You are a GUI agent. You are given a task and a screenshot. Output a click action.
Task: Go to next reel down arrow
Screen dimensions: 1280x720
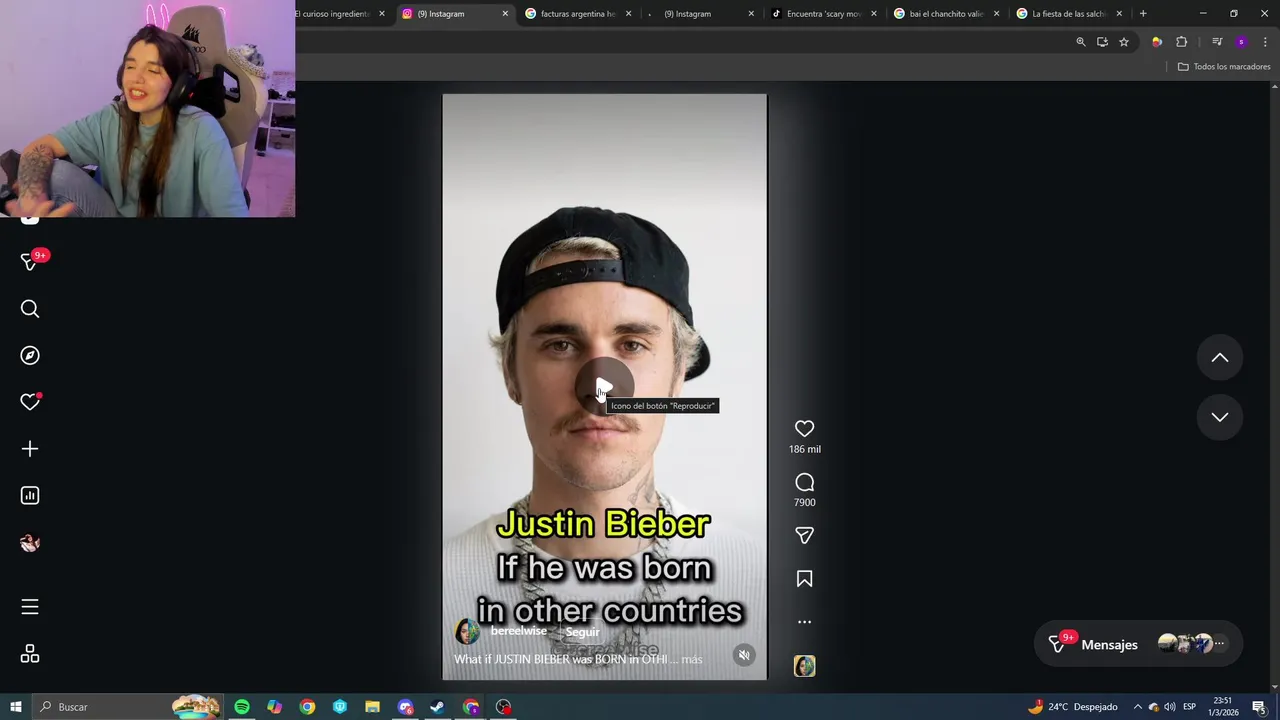tap(1219, 417)
